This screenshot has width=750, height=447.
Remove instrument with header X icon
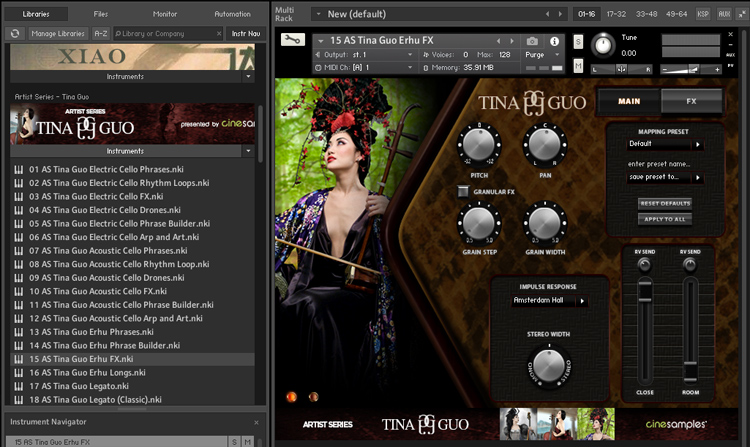[x=730, y=34]
